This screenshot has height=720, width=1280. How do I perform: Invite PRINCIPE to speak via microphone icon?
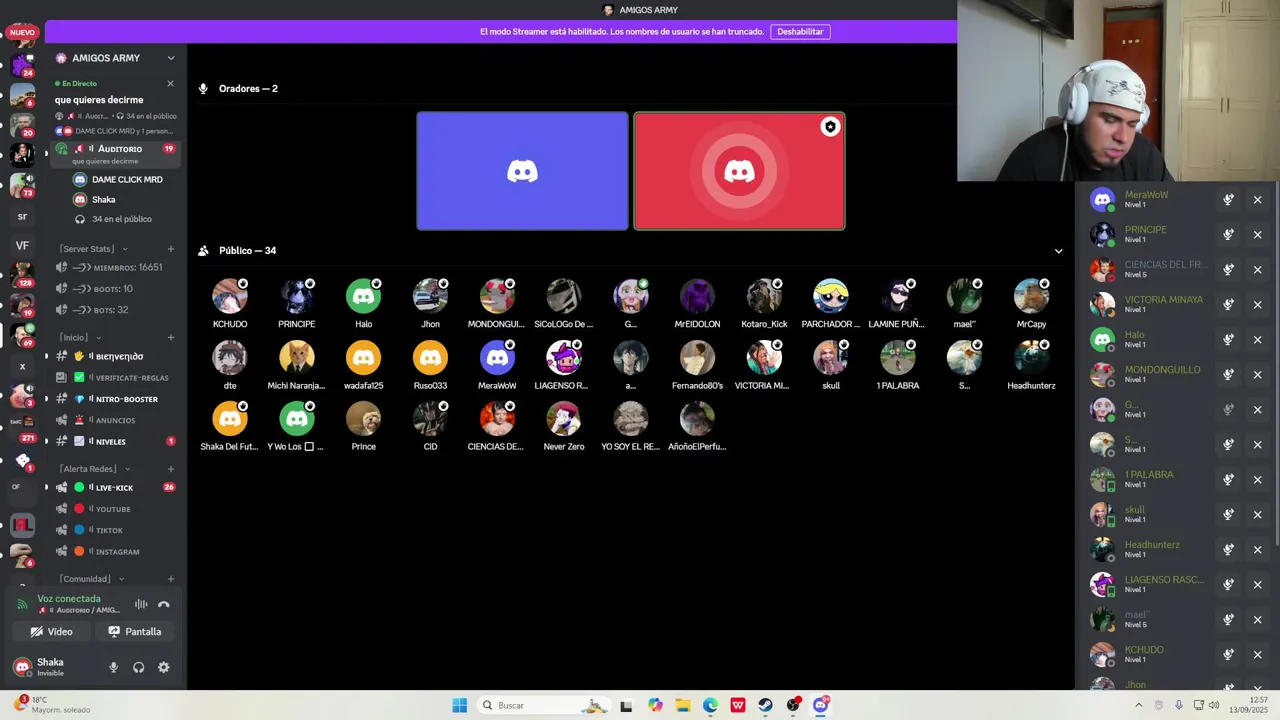pos(1228,235)
